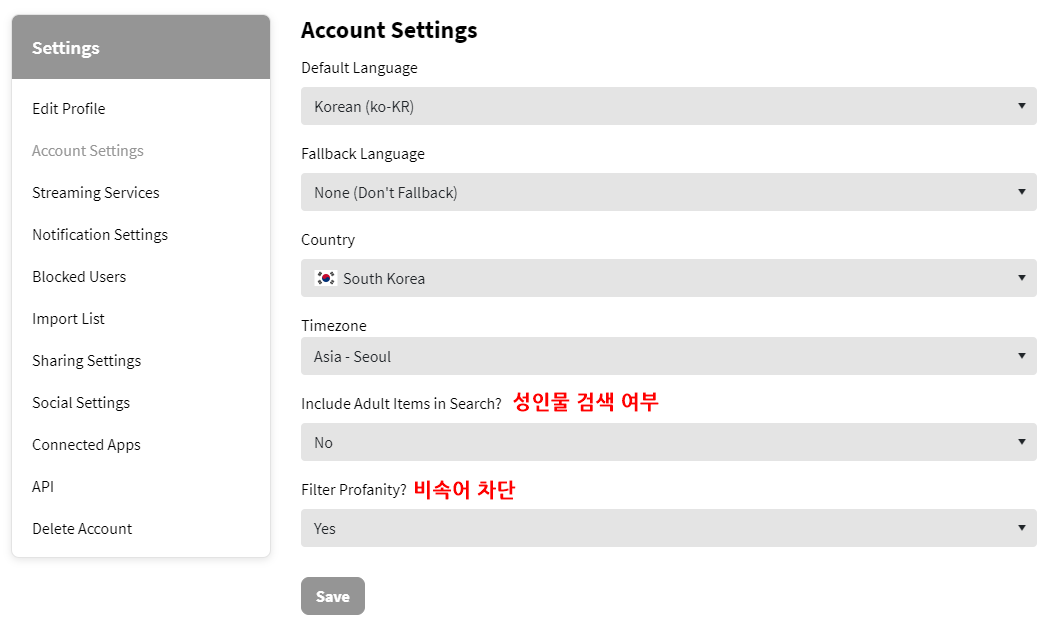Change the Filter Profanity setting from Yes
Viewport: 1053px width, 626px height.
(668, 528)
